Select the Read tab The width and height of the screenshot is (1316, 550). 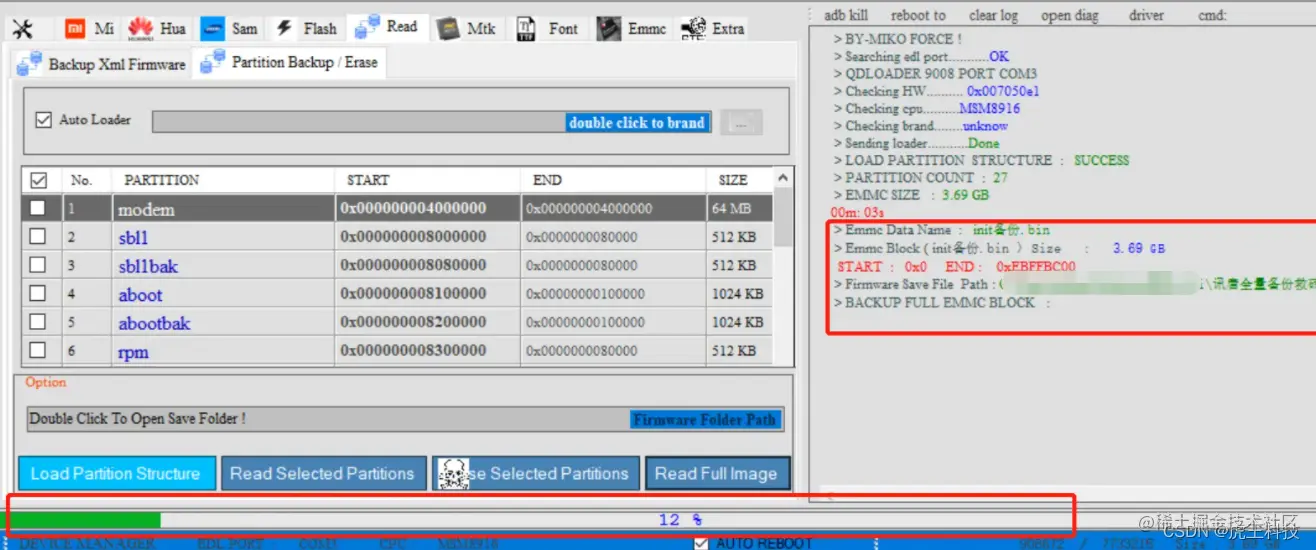tap(387, 27)
